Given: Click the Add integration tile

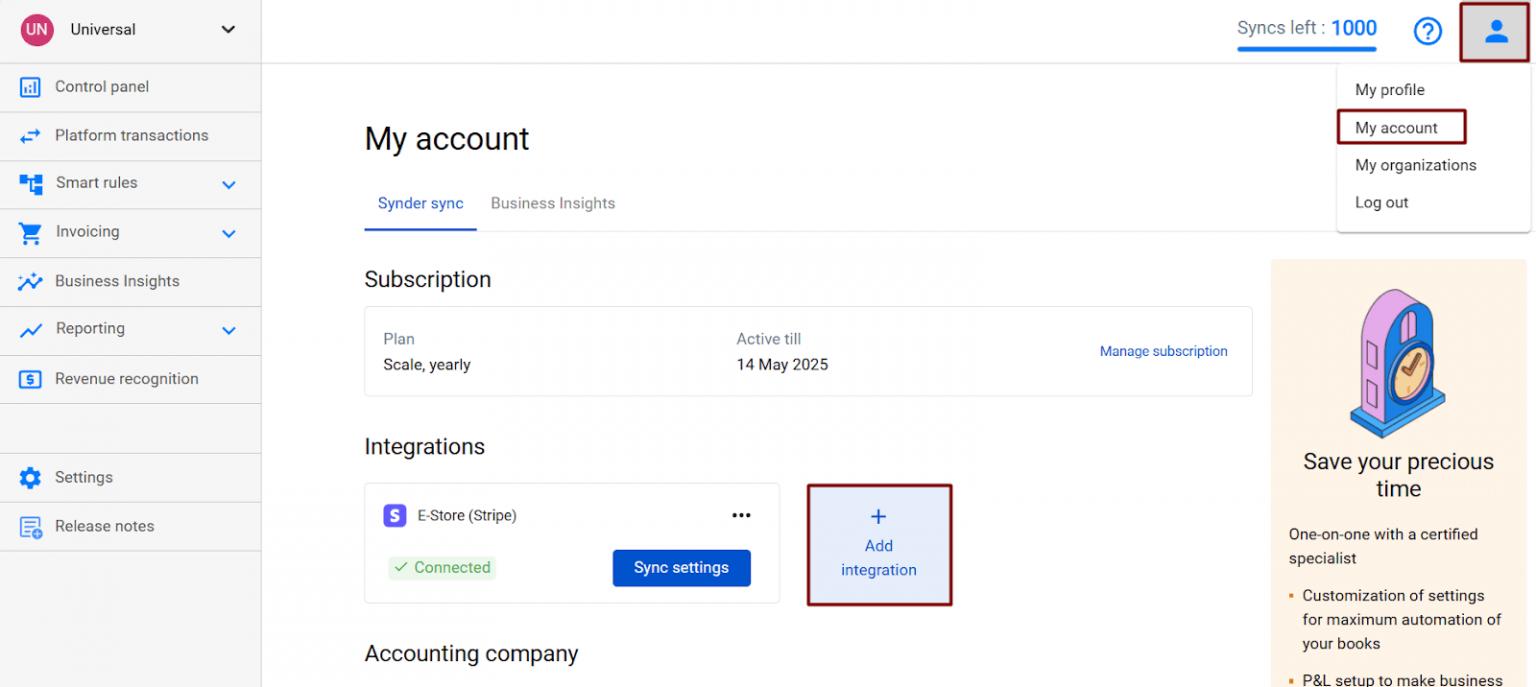Looking at the screenshot, I should coord(879,545).
